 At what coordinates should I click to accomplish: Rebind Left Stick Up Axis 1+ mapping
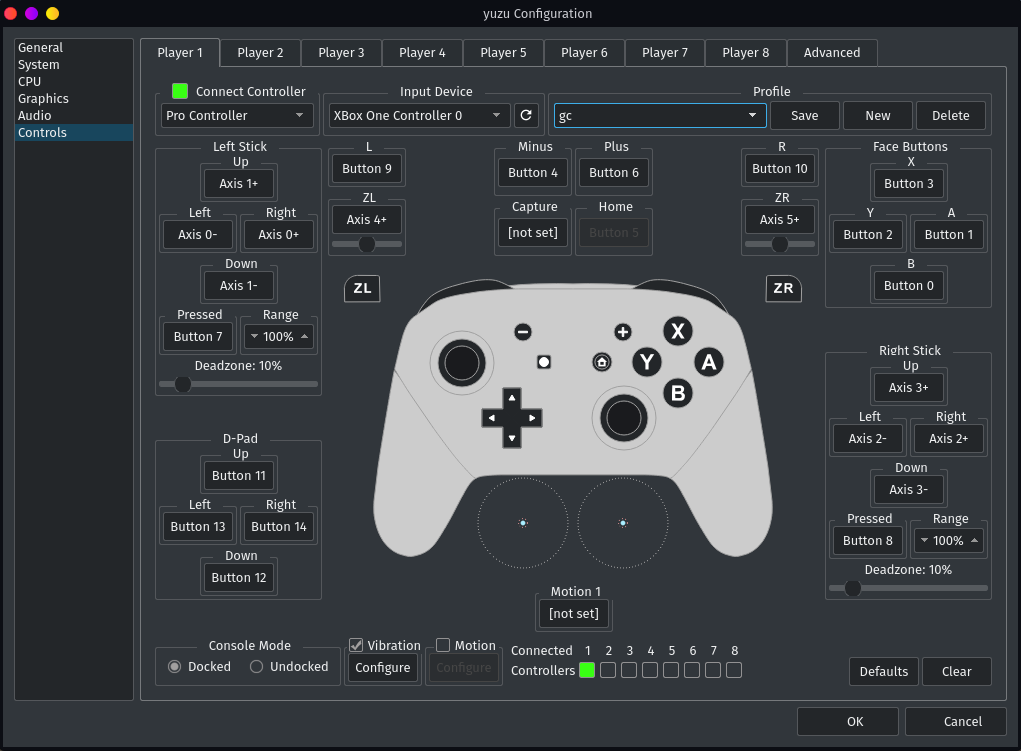click(238, 184)
